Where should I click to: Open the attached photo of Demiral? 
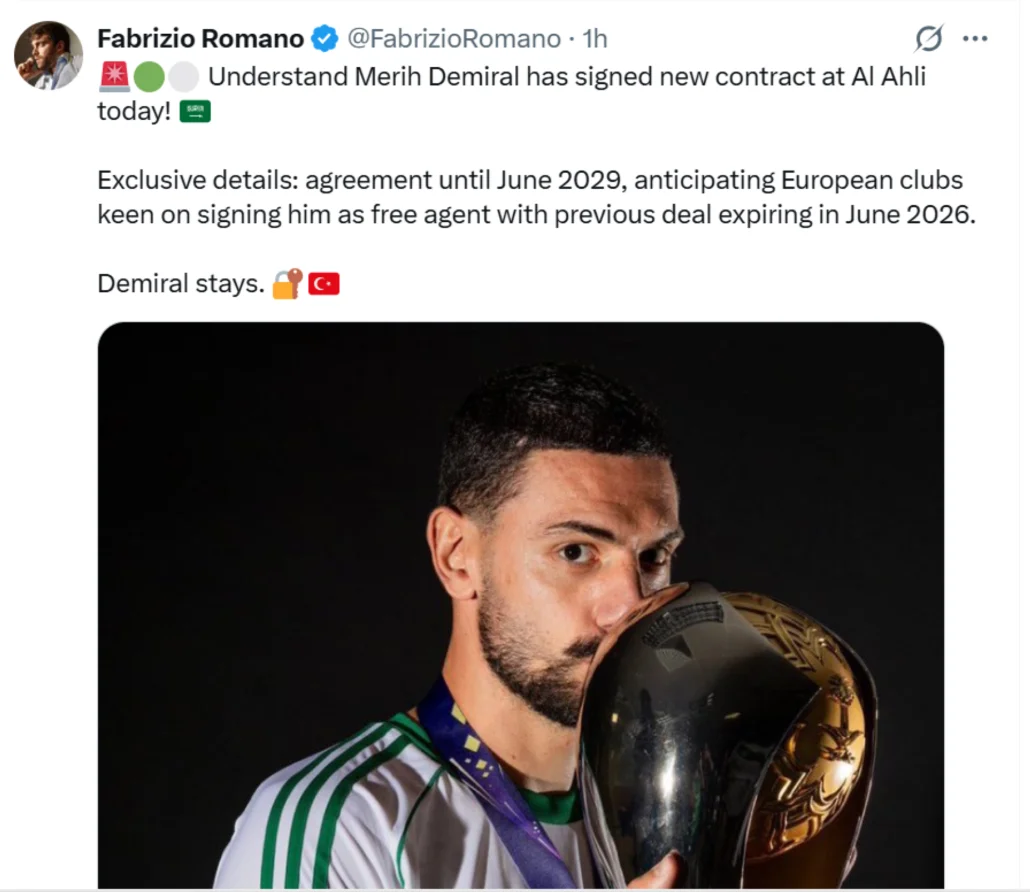point(521,605)
